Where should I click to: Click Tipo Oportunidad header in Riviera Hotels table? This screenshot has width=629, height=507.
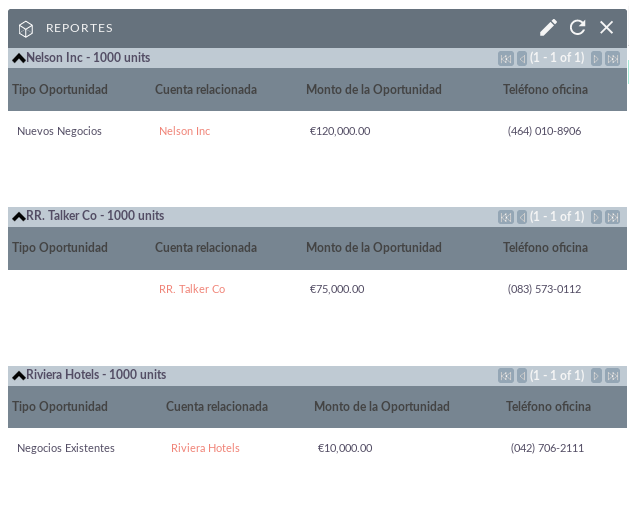[x=60, y=406]
